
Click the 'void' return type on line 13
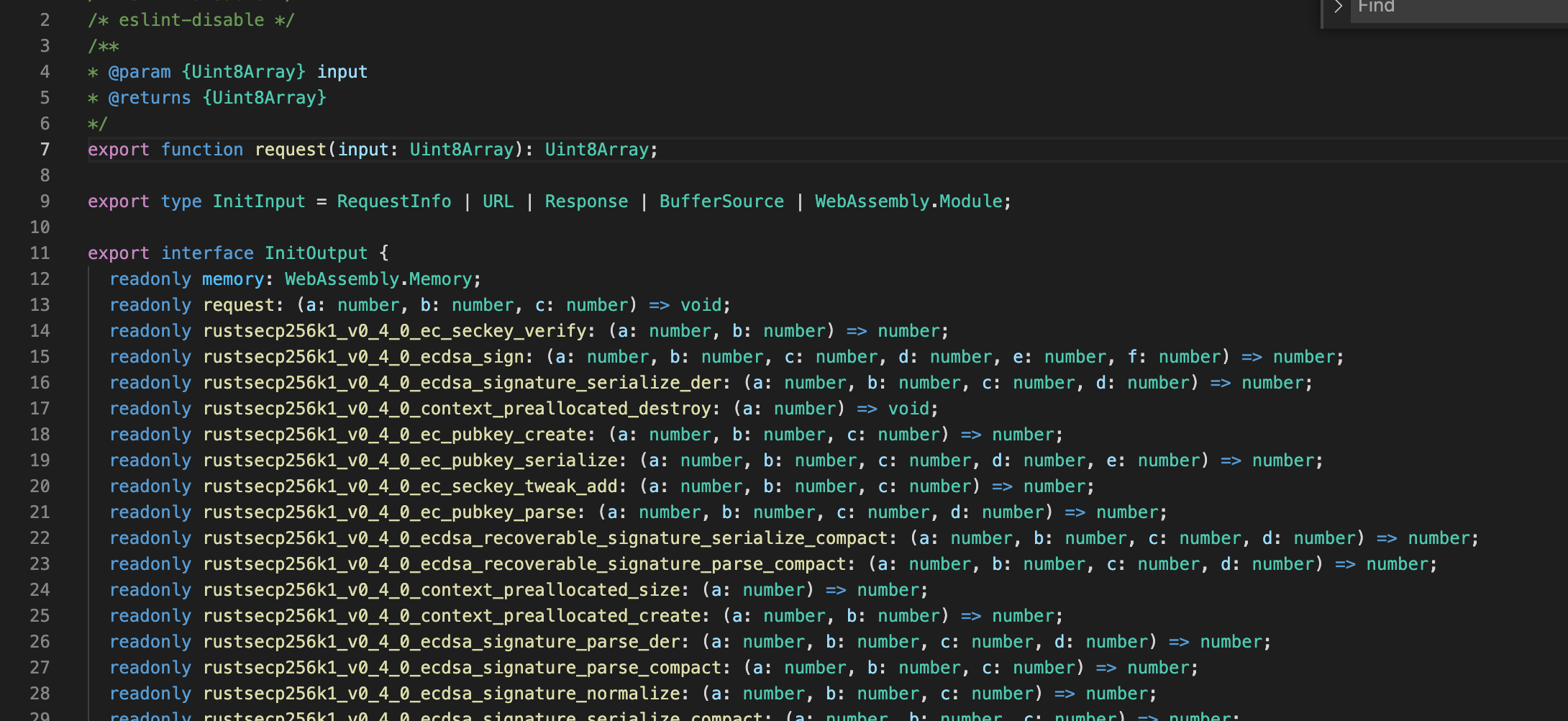701,305
